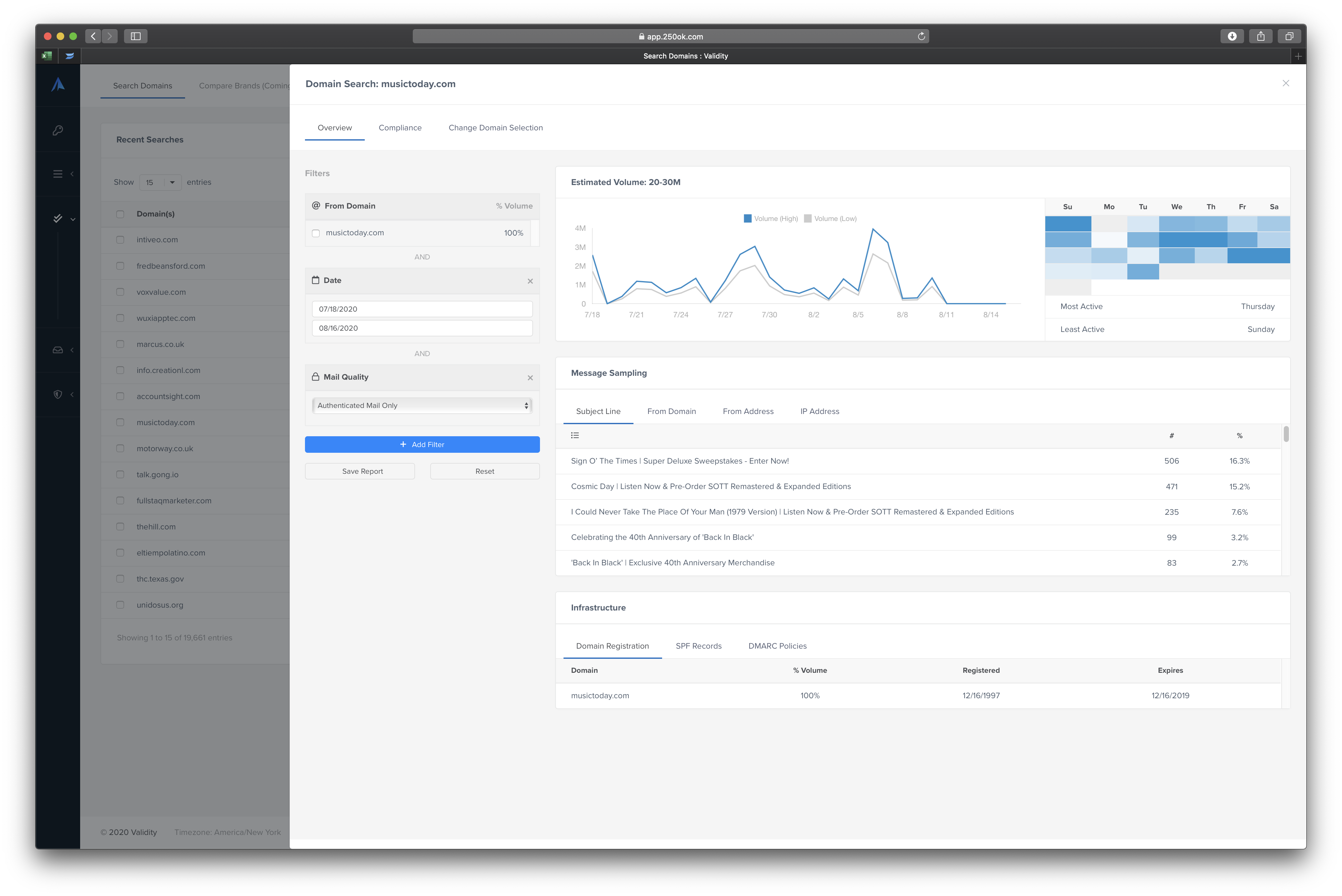Reload page using browser refresh icon
Viewport: 1342px width, 896px height.
pos(921,37)
